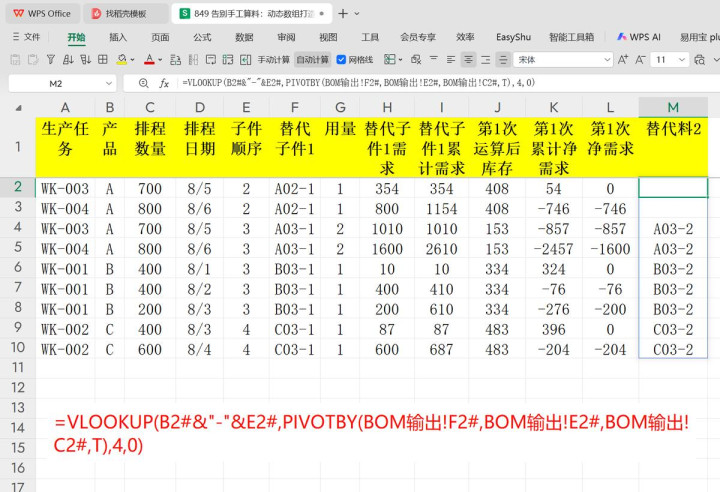Select cell with value -2457
The height and width of the screenshot is (492, 720).
click(553, 249)
